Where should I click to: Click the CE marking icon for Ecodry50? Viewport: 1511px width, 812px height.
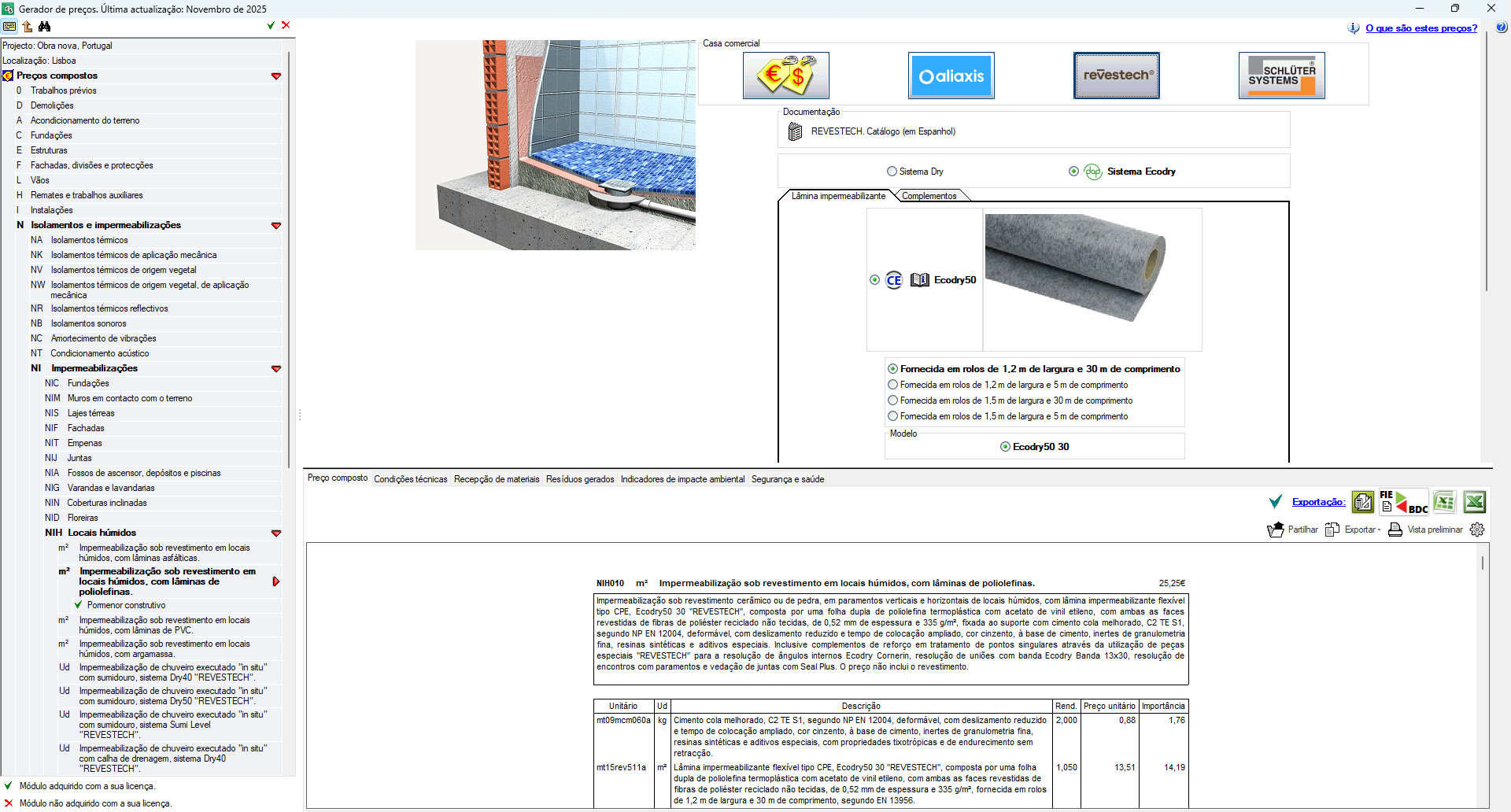[894, 280]
